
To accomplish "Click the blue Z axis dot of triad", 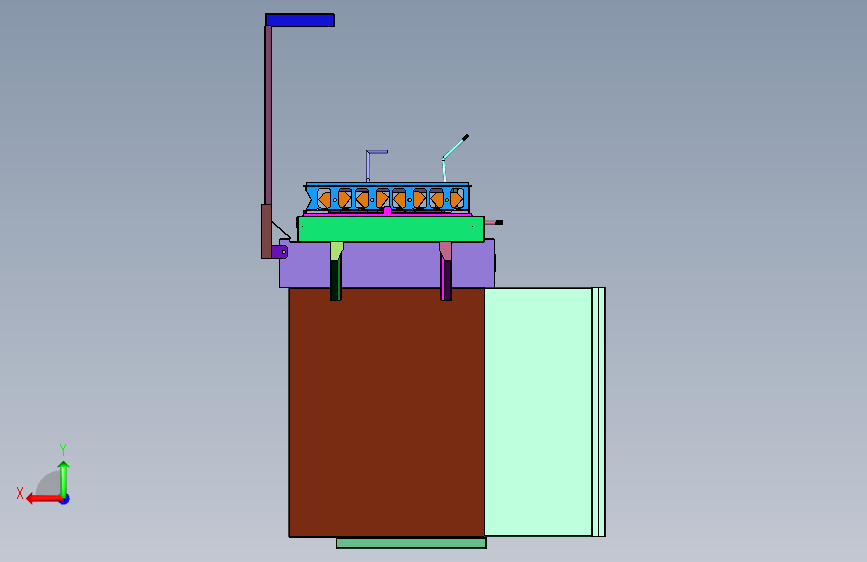I will pos(65,499).
